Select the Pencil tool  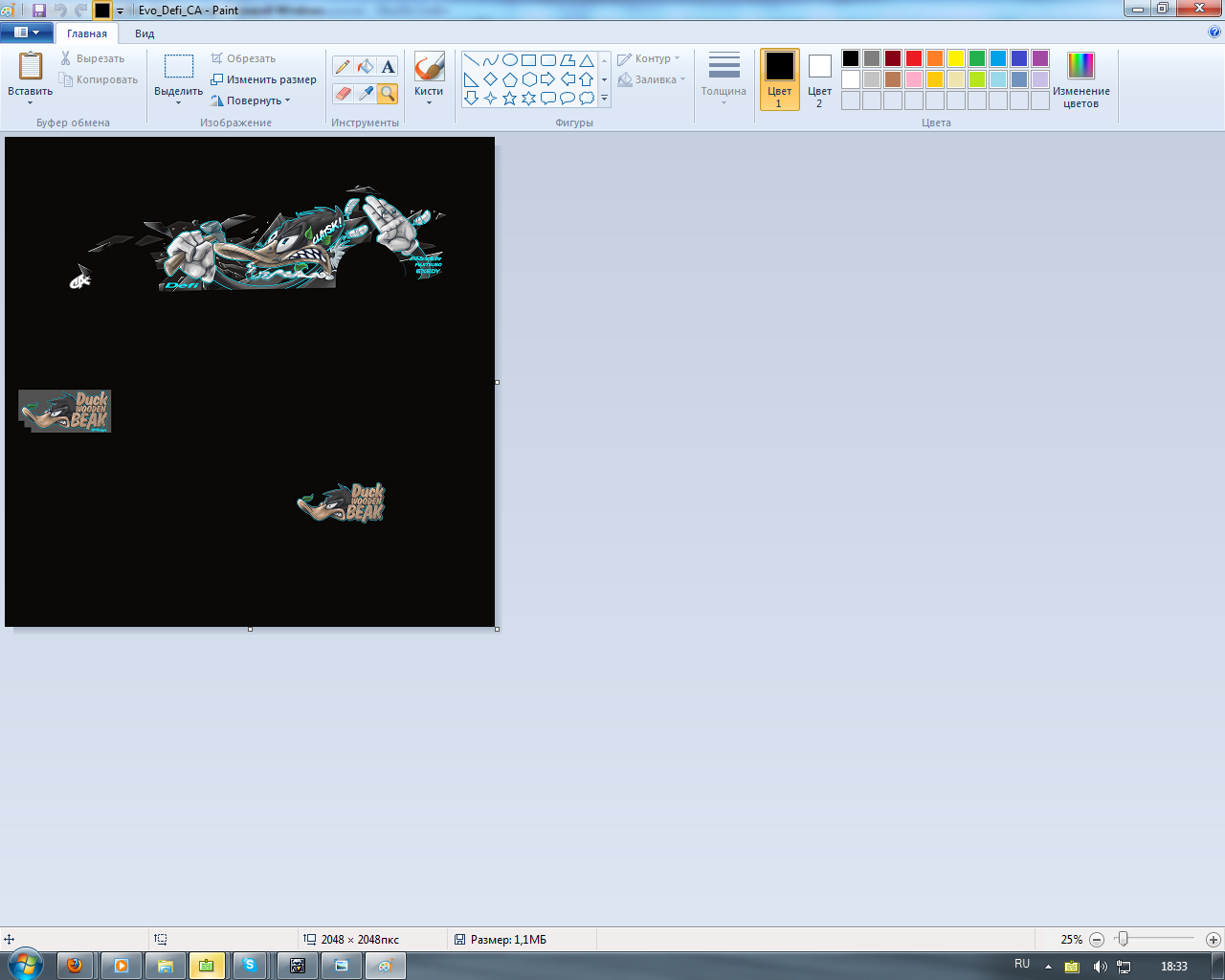(x=343, y=66)
